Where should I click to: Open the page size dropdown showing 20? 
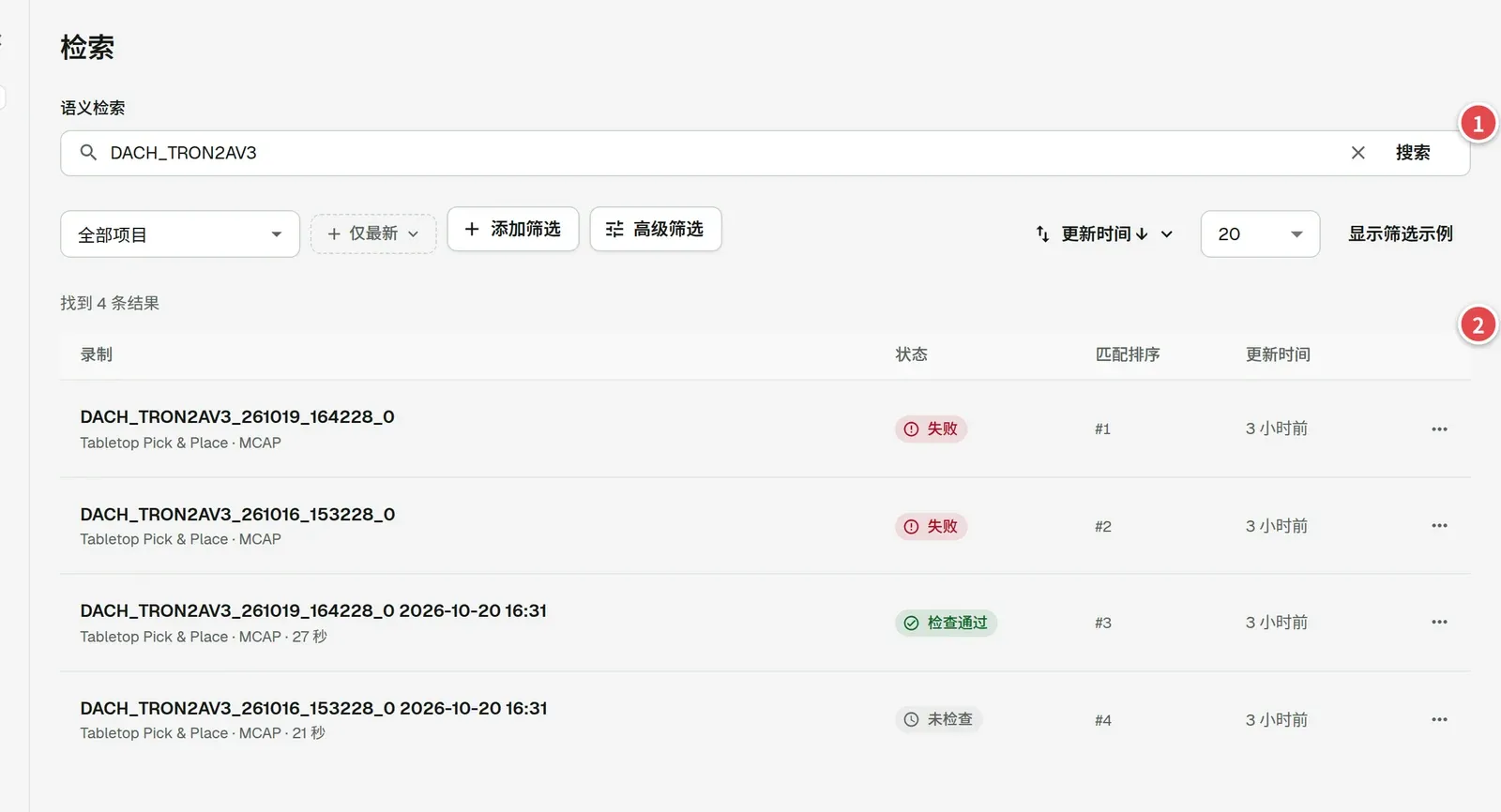pos(1260,234)
